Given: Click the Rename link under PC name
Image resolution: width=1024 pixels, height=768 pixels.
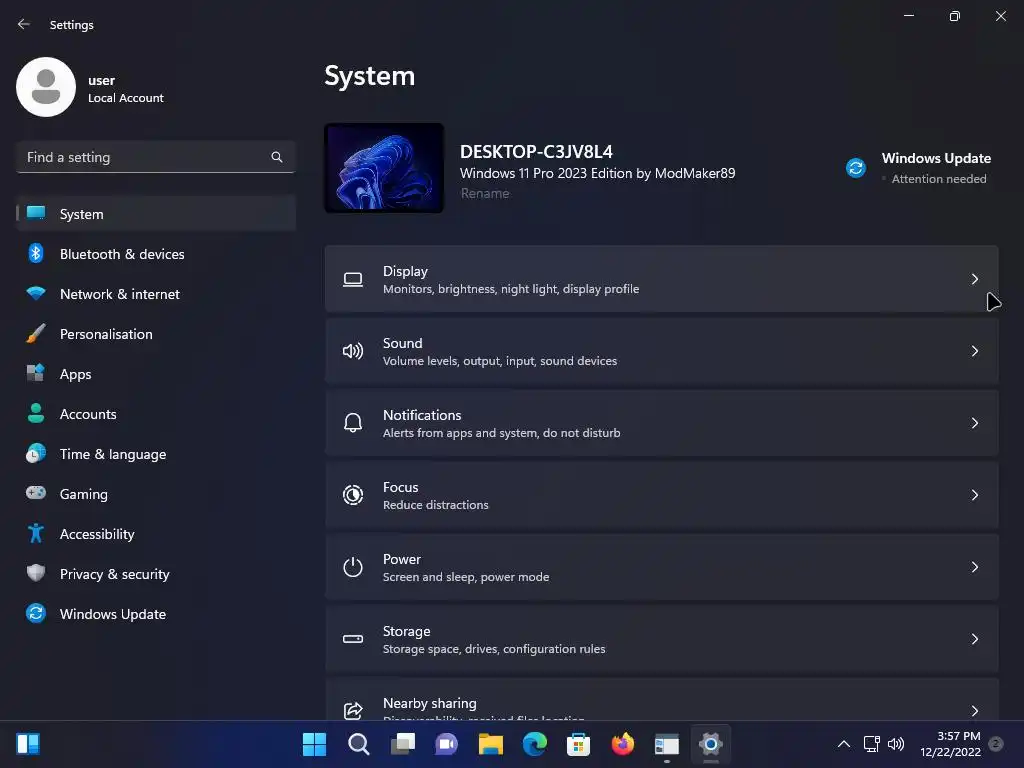Looking at the screenshot, I should (485, 193).
